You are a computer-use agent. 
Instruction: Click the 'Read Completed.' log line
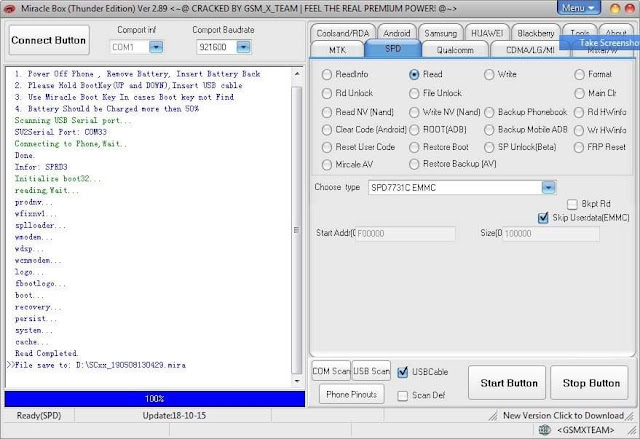coord(47,353)
